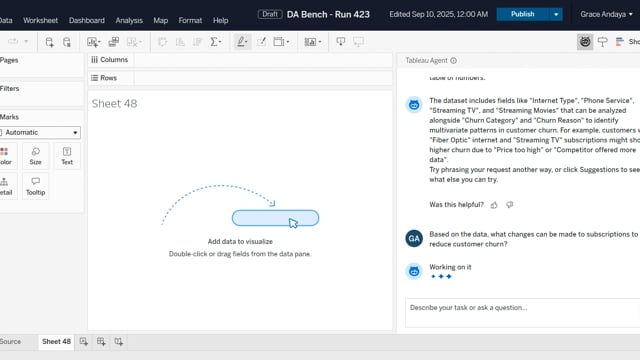Open the Help menu
Screen dimensions: 640x360
220,20
